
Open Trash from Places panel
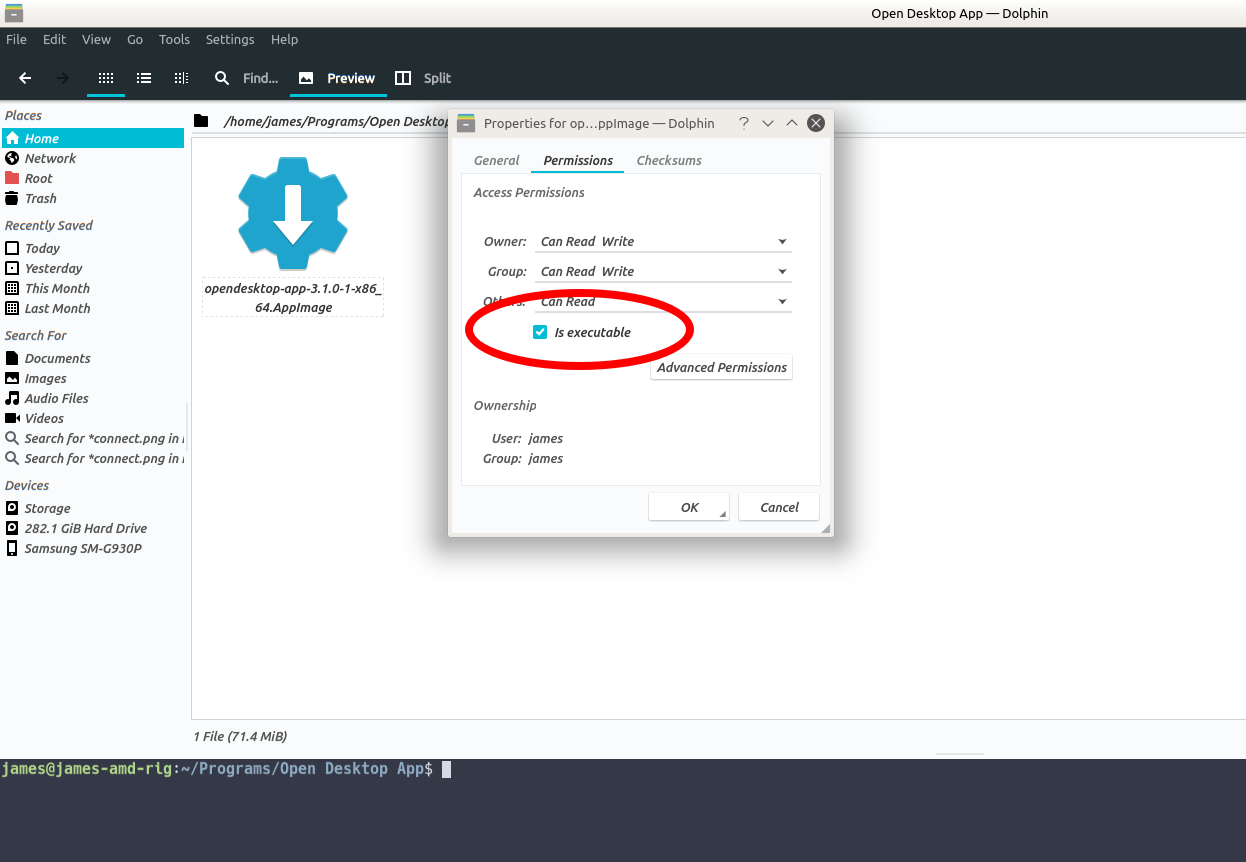point(93,198)
